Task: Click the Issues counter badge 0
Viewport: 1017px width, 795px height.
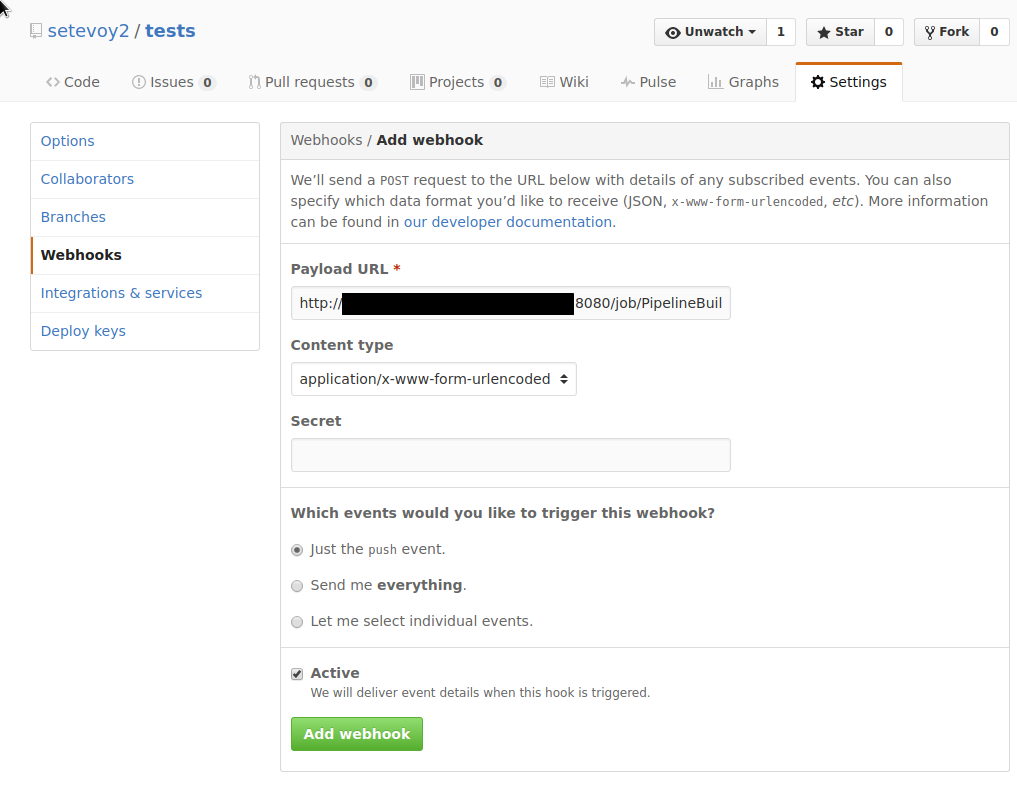Action: tap(207, 83)
